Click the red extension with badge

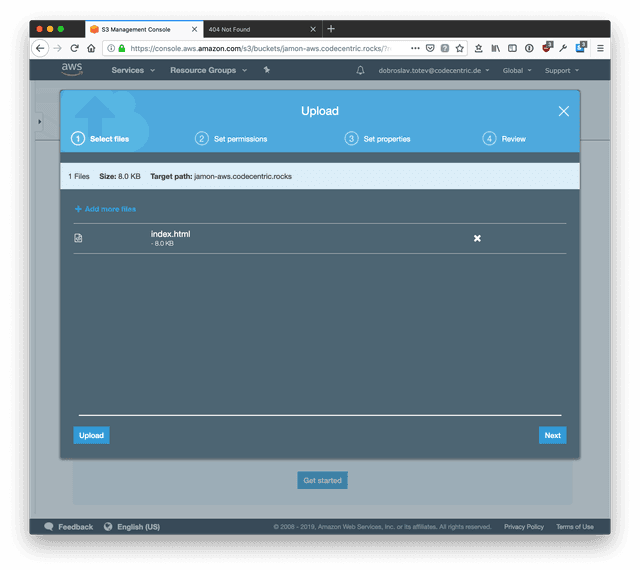pyautogui.click(x=547, y=47)
